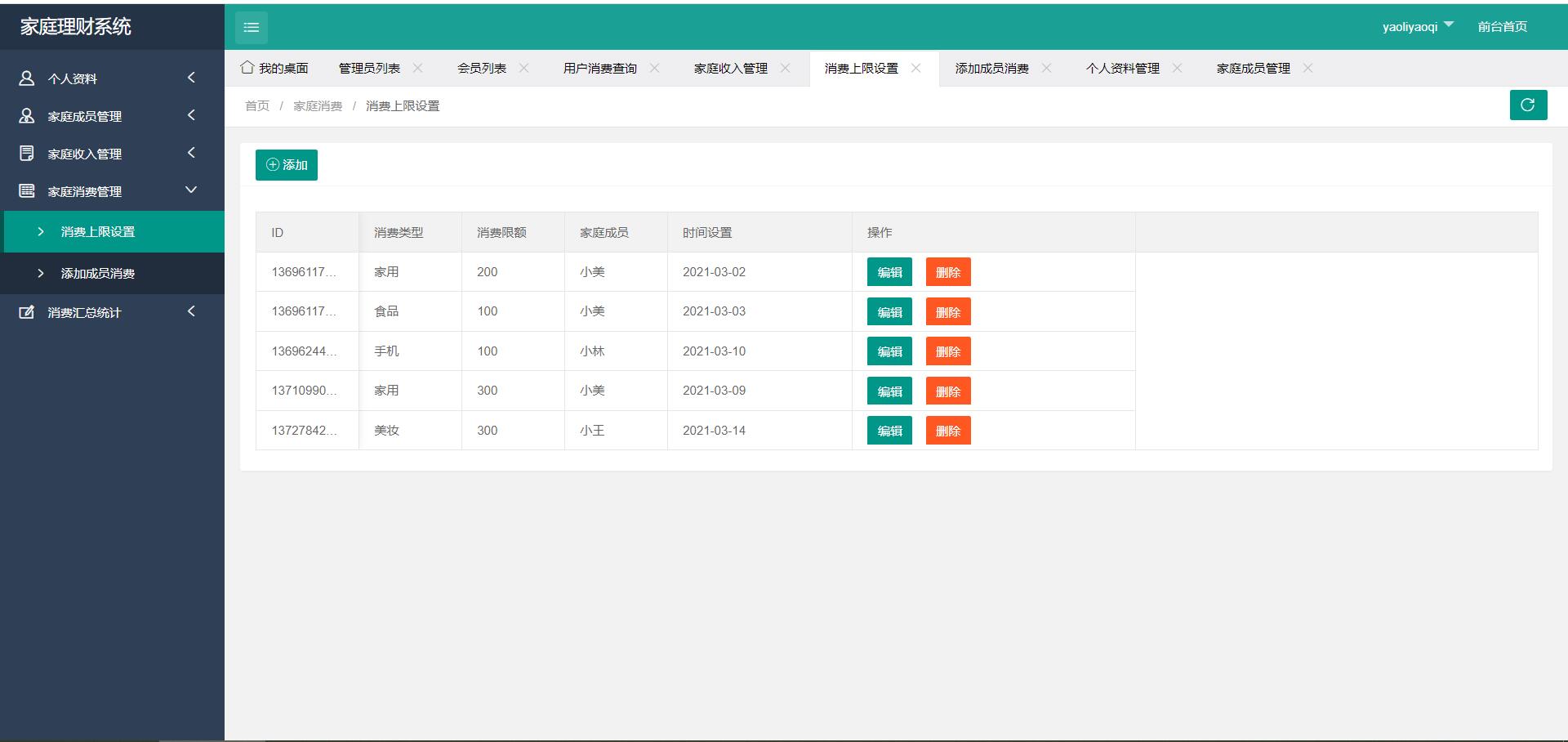Expand the 个人资料 sidebar chevron
The height and width of the screenshot is (742, 1568).
191,78
